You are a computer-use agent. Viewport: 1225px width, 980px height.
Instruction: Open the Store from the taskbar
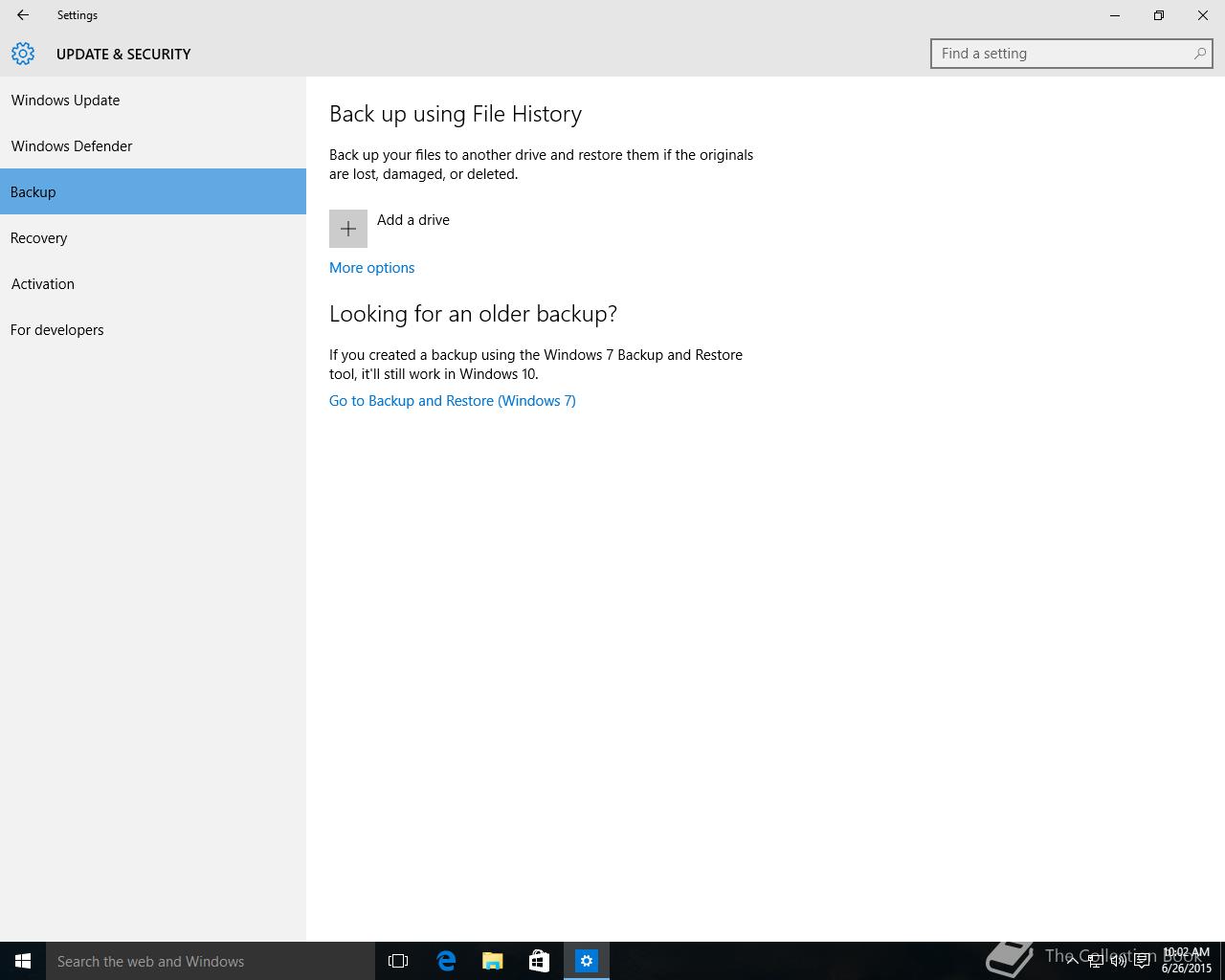click(x=540, y=961)
